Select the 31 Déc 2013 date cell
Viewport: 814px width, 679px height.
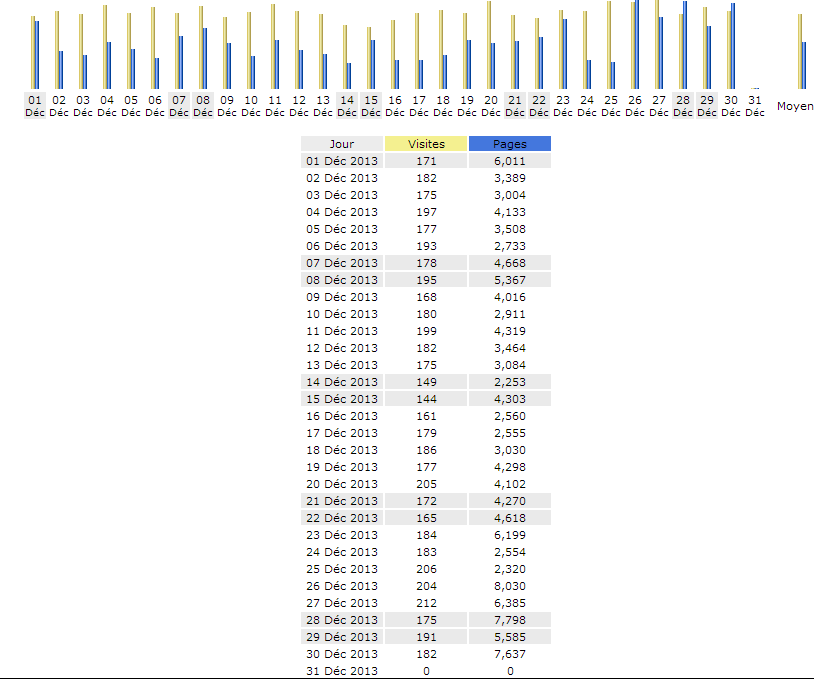pyautogui.click(x=342, y=671)
